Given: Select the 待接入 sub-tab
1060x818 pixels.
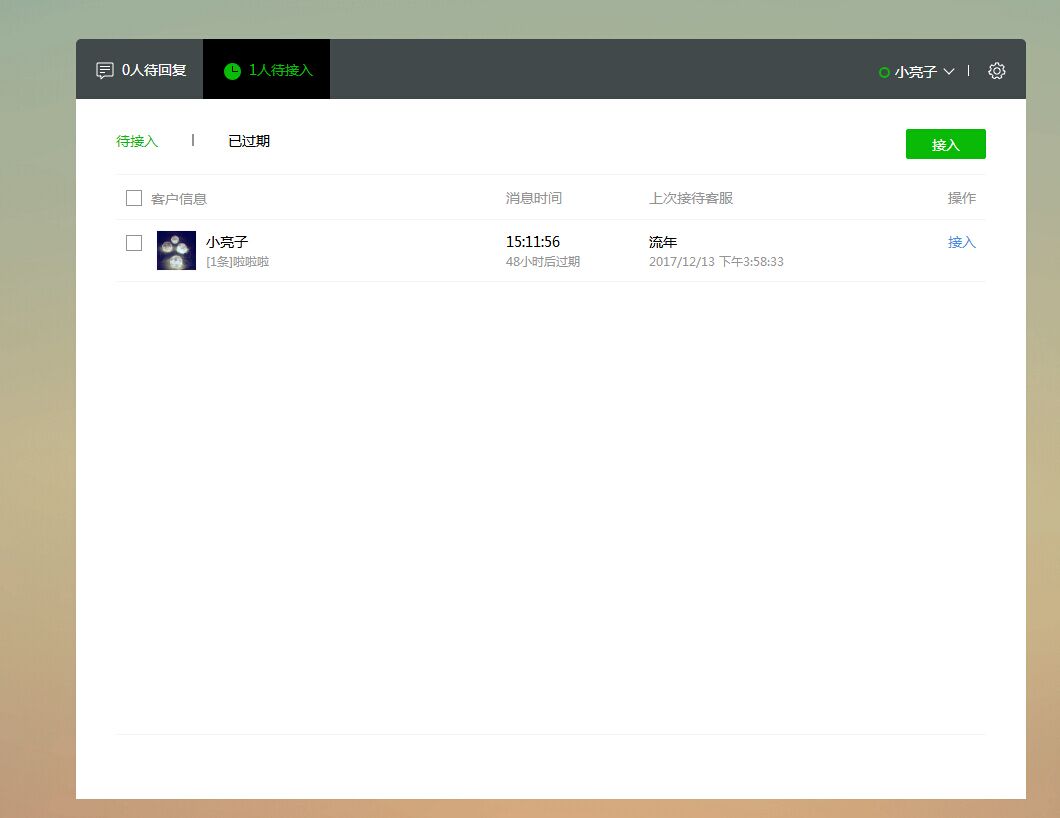Looking at the screenshot, I should 137,141.
